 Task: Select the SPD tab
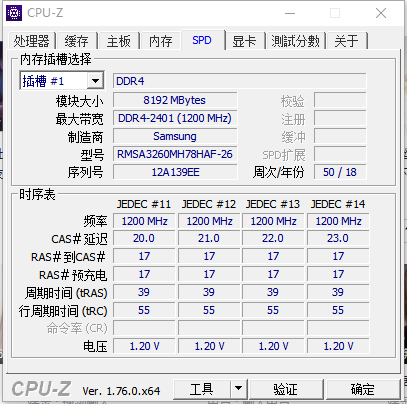tap(202, 40)
